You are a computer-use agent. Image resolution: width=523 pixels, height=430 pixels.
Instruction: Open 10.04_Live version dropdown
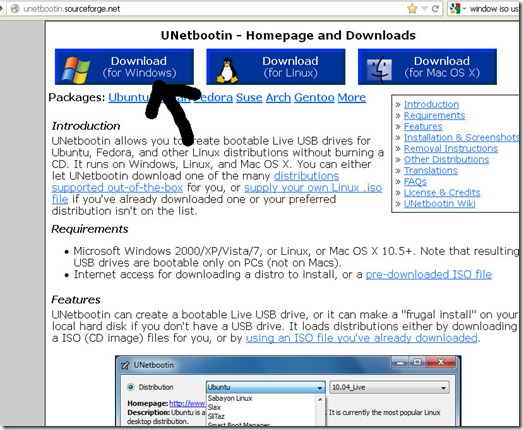[389, 388]
